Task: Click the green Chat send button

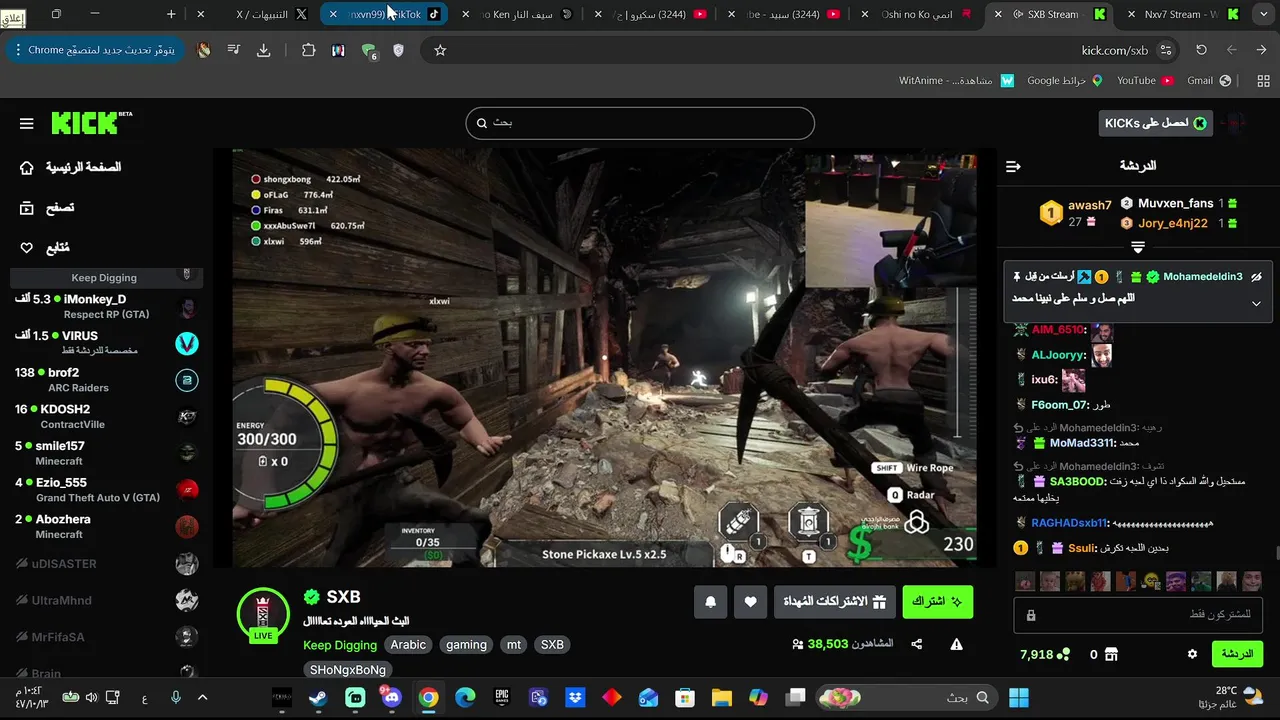Action: (1237, 654)
